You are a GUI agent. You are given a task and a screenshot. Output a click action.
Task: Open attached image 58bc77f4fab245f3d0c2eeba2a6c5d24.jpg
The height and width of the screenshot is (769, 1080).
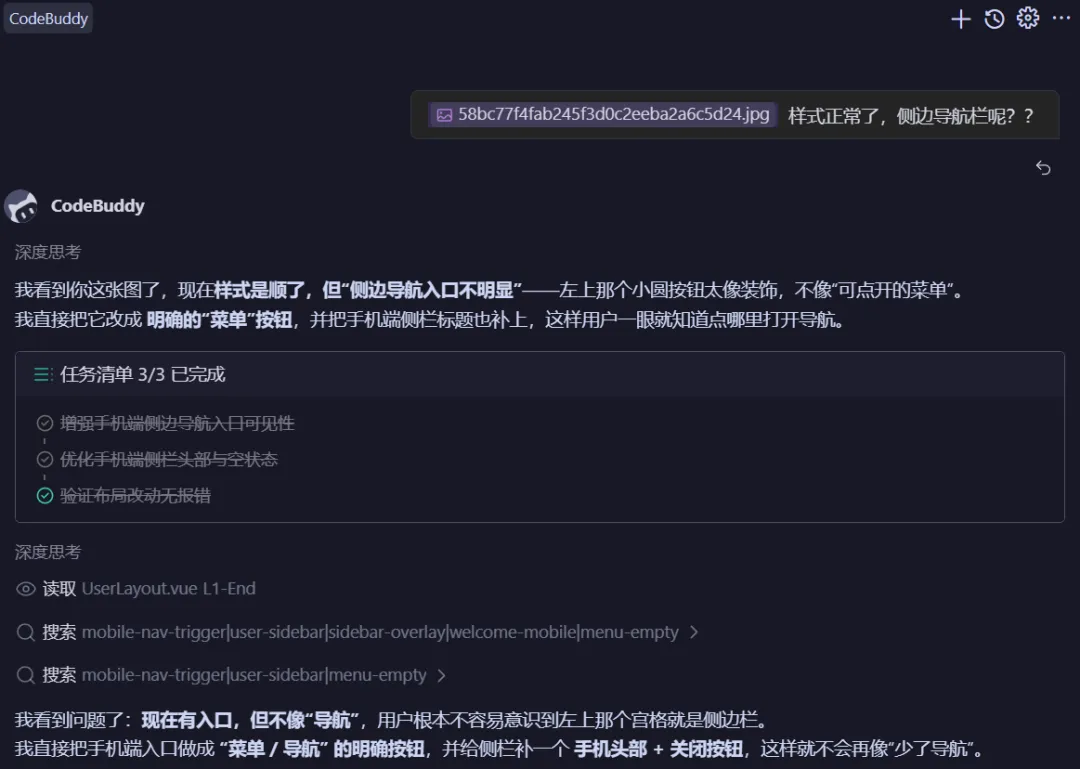coord(603,114)
